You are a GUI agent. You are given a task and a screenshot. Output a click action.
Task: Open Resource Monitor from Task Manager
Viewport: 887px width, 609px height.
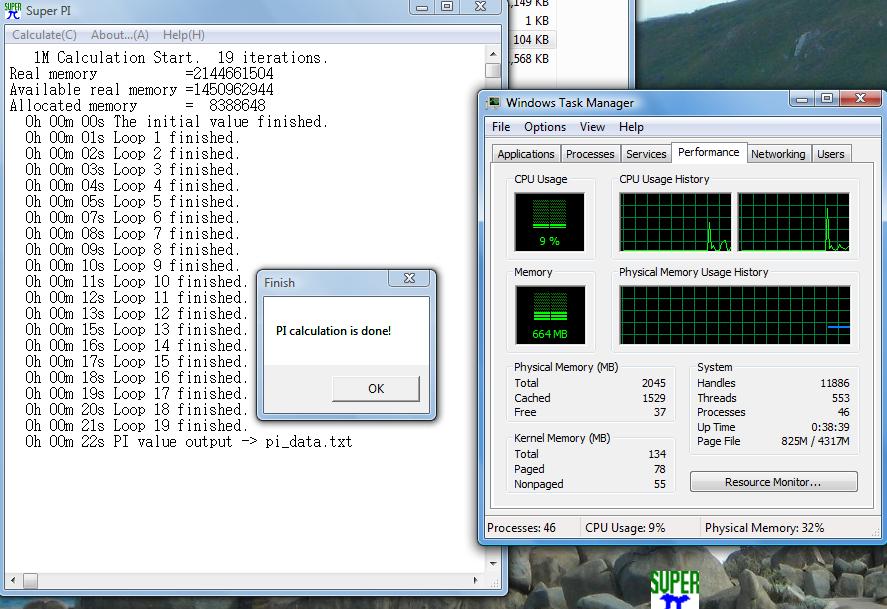click(x=773, y=482)
